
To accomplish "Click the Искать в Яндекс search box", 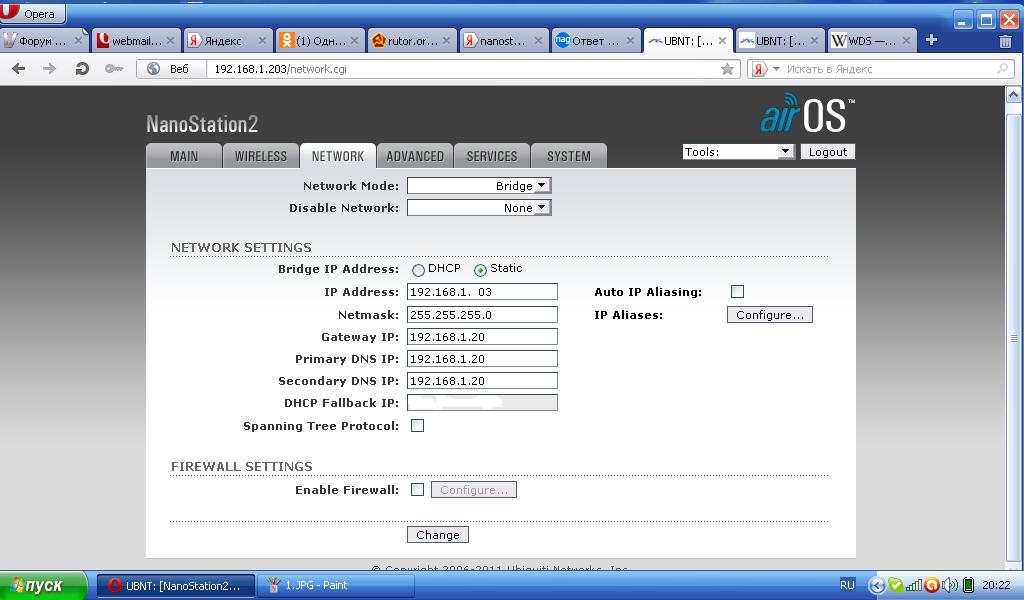I will (x=882, y=69).
